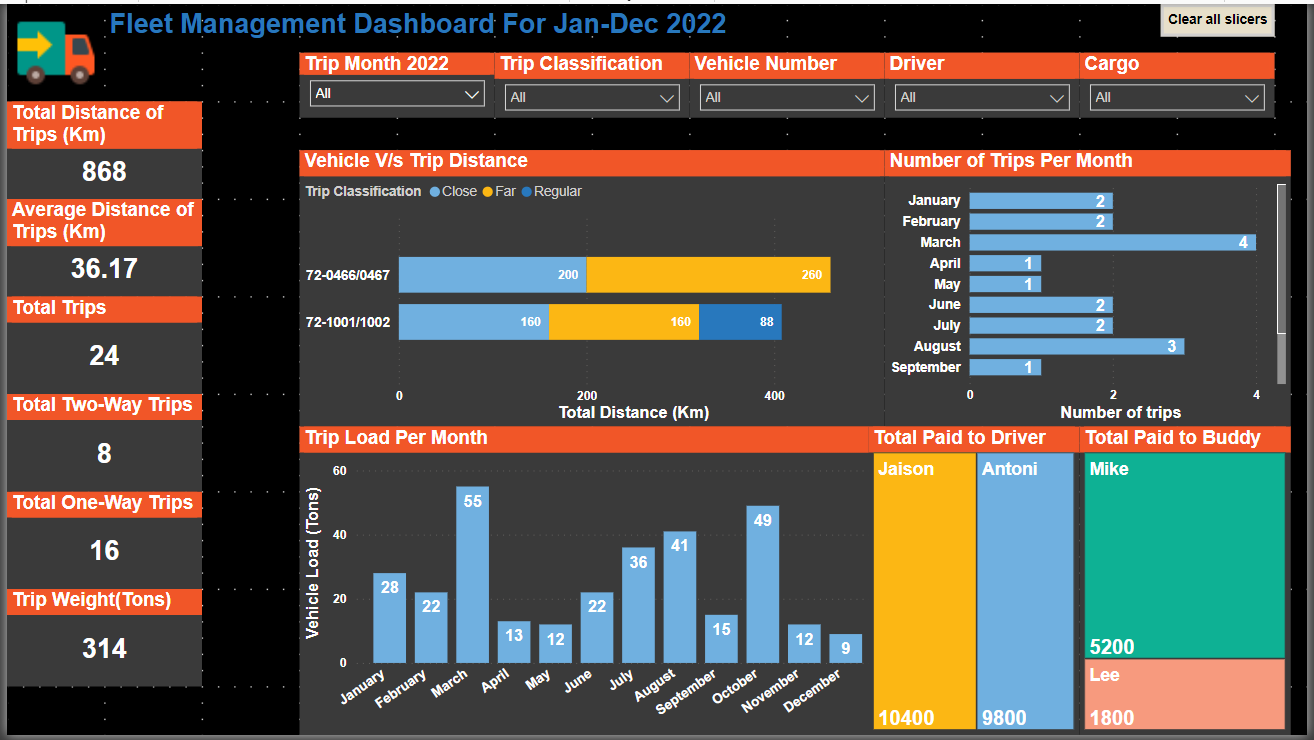Viewport: 1314px width, 740px height.
Task: Expand the Driver slicer dropdown
Action: [982, 98]
